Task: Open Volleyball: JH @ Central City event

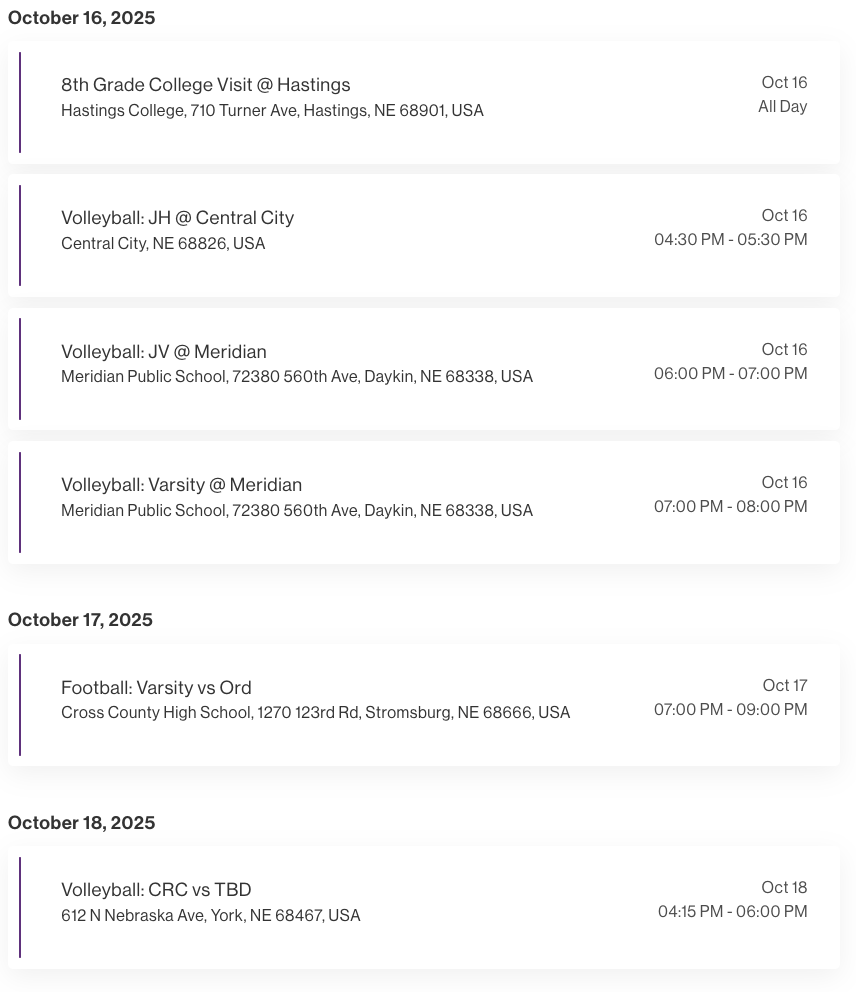Action: (x=177, y=218)
